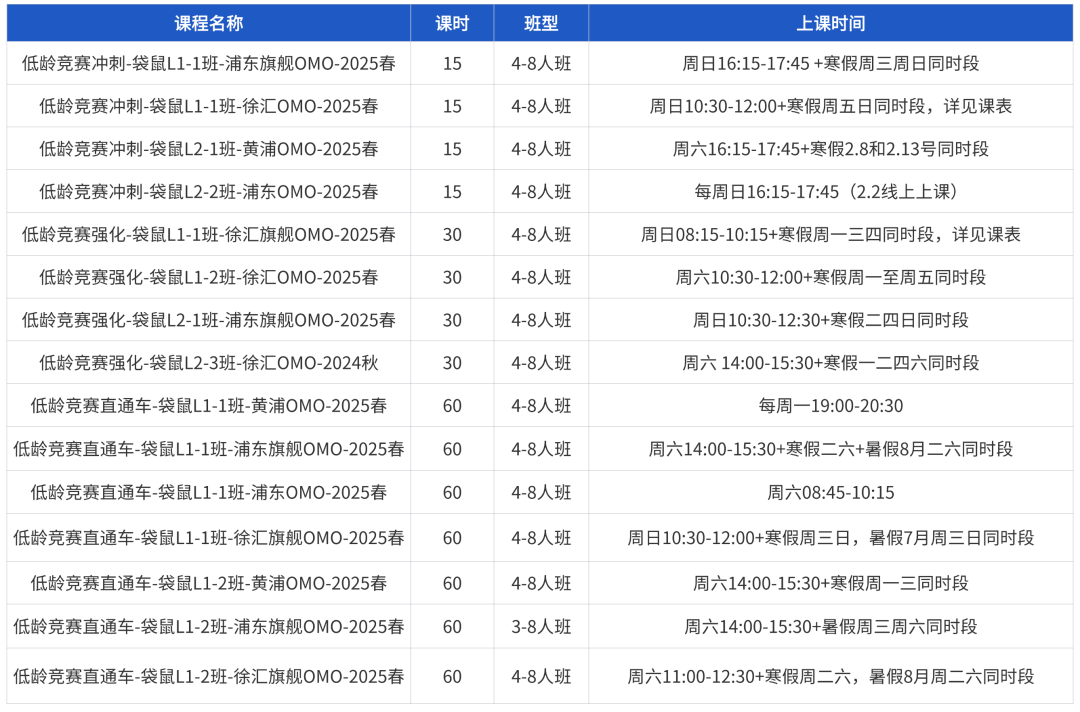The height and width of the screenshot is (712, 1080).
Task: Click time cell 周日10:30-12:00+寒假周五日同时段,详见课表
Action: [831, 106]
